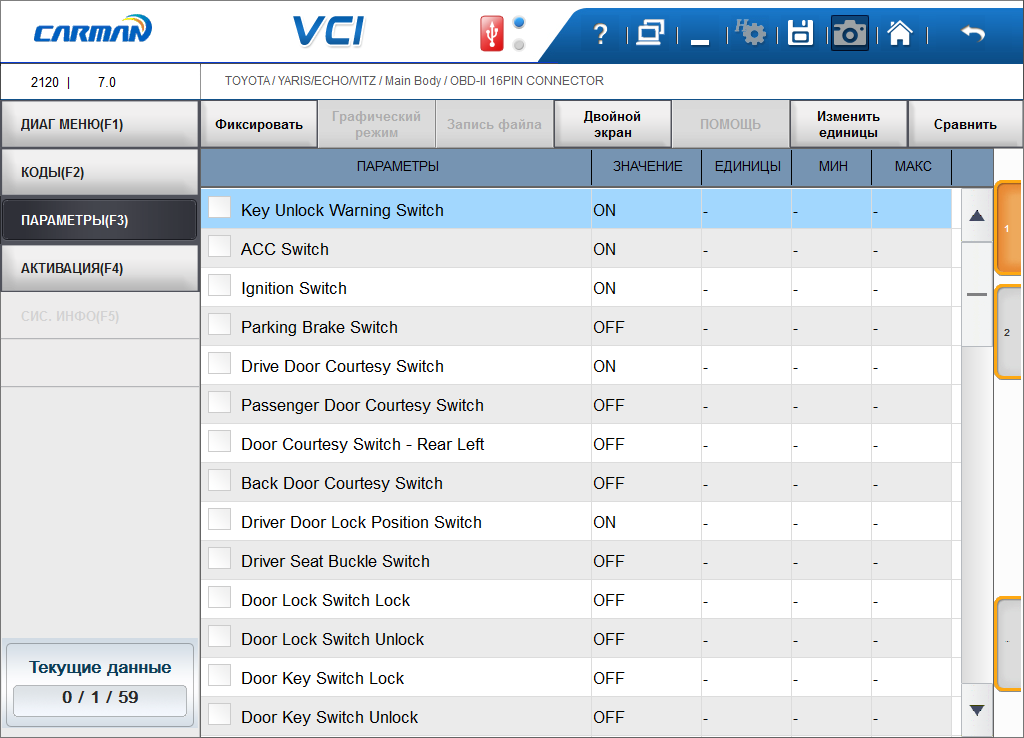
Task: Select the ACC Switch row text
Action: pyautogui.click(x=285, y=249)
